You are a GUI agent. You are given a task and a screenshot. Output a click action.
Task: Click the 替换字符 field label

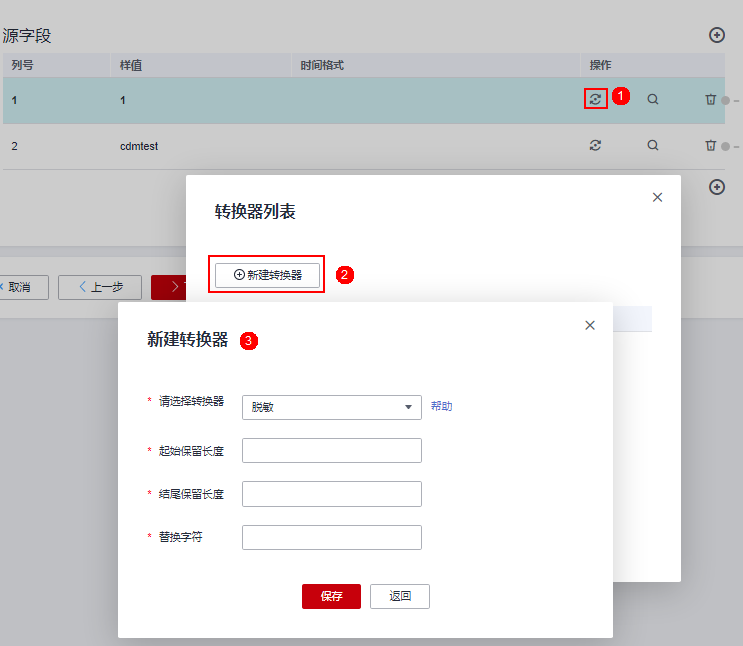[181, 537]
